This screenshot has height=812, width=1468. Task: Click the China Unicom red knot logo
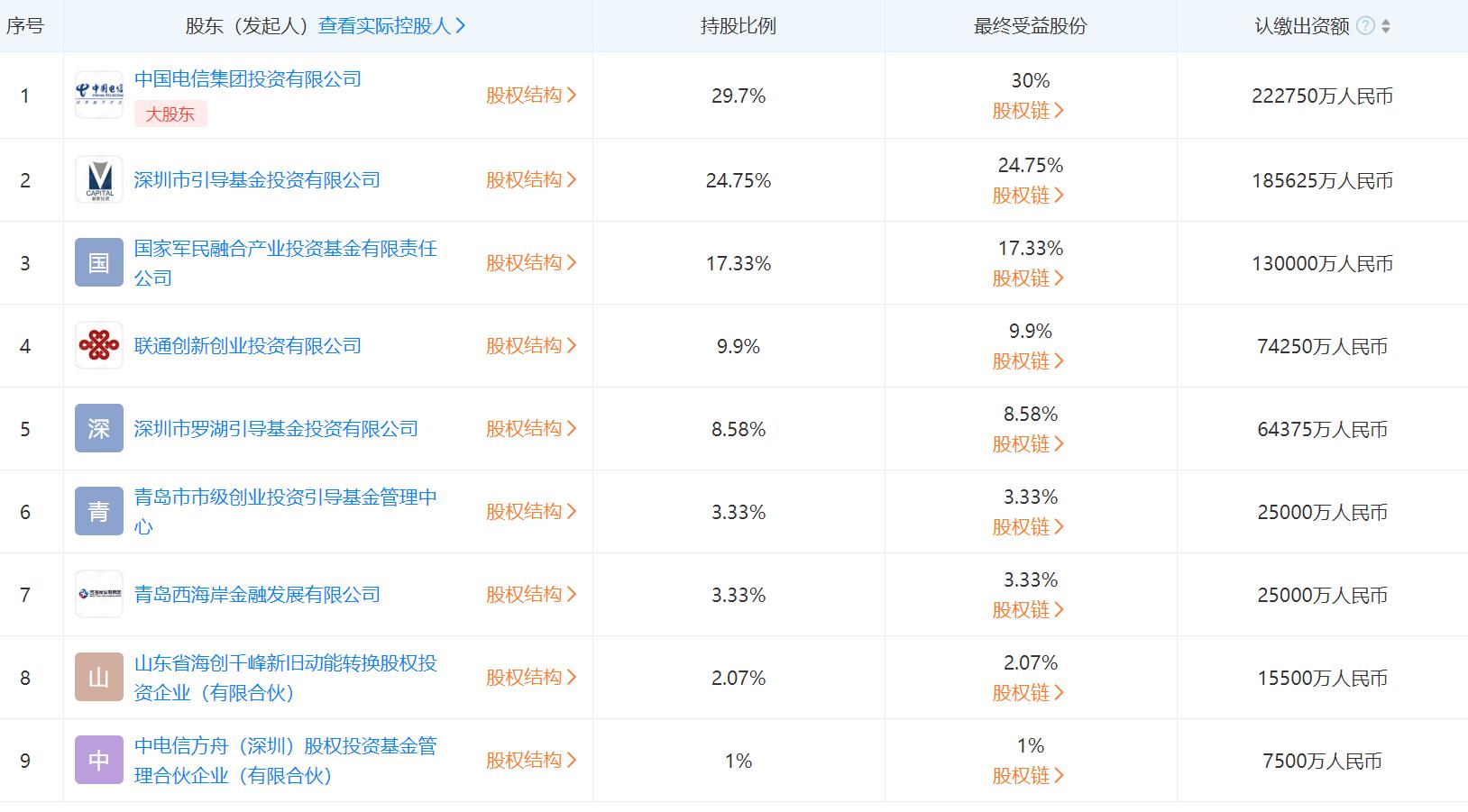(99, 345)
